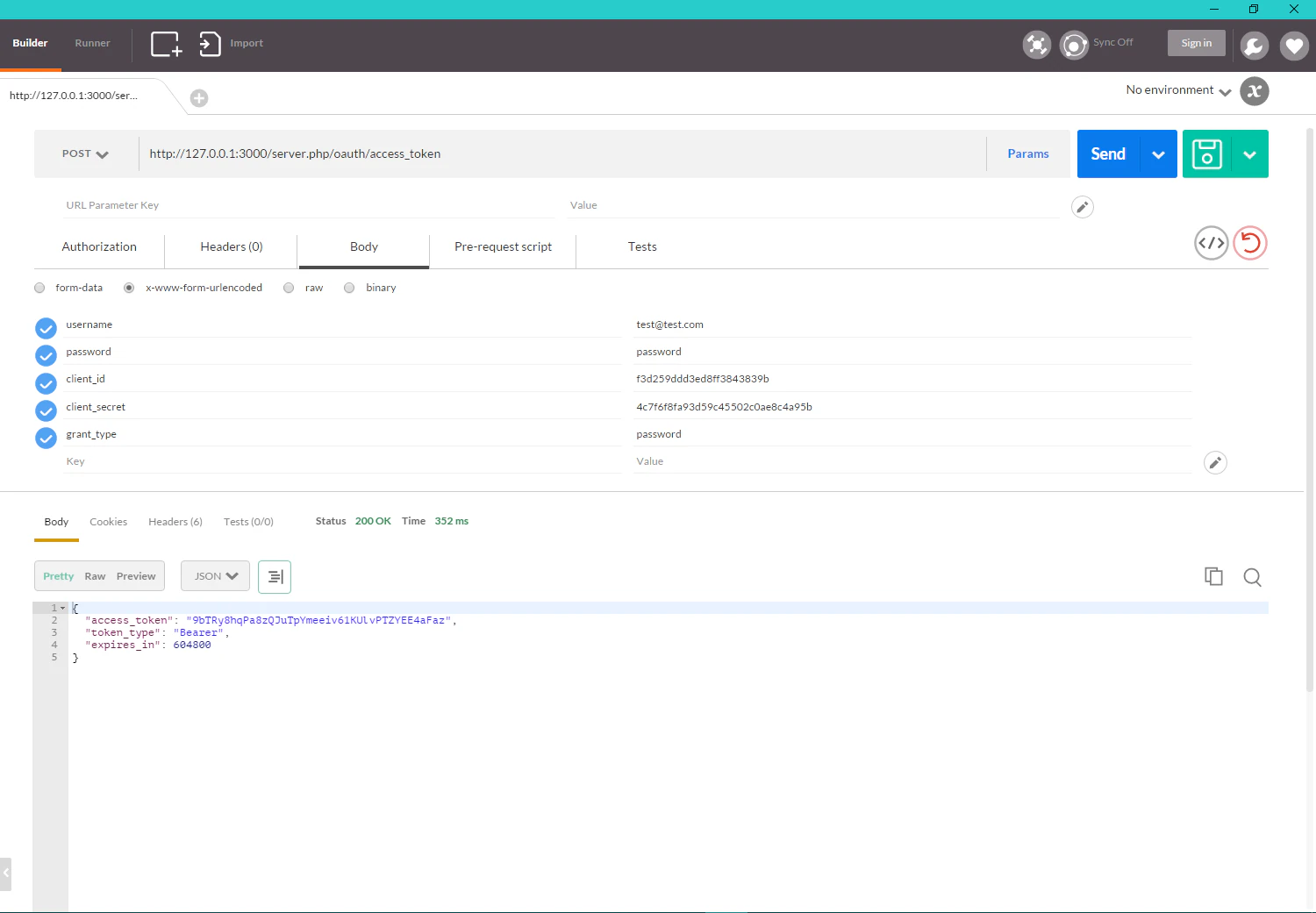Click the expires_in value 604800
Image resolution: width=1316 pixels, height=913 pixels.
[x=192, y=645]
